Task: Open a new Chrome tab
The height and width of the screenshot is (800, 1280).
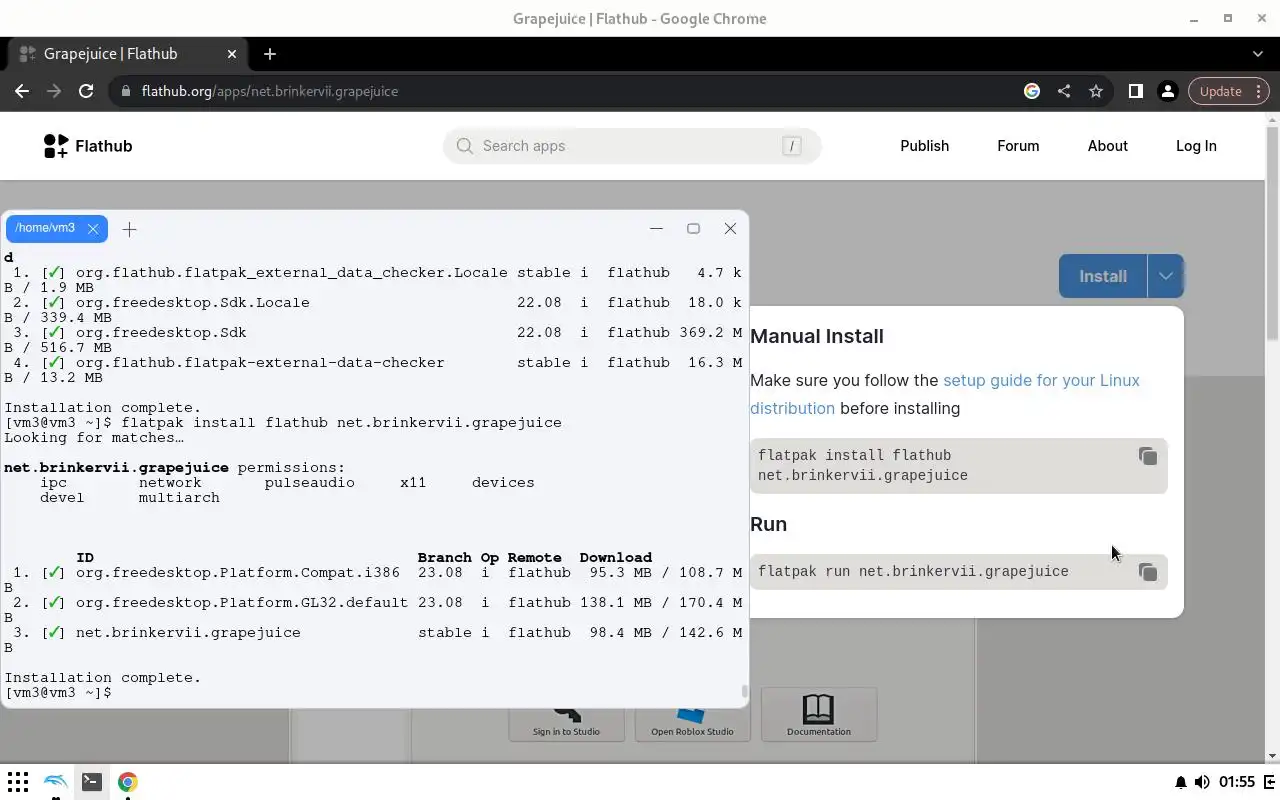Action: point(270,54)
